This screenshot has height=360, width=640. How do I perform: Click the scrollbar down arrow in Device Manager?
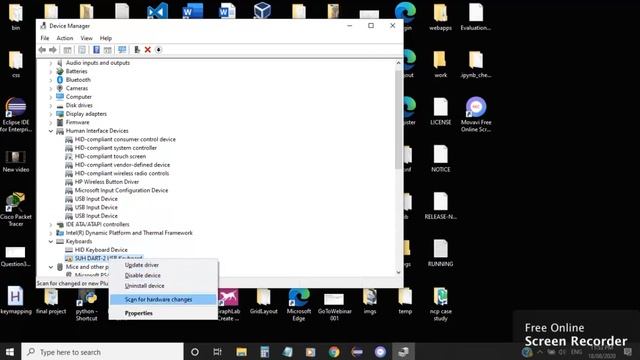[398, 272]
